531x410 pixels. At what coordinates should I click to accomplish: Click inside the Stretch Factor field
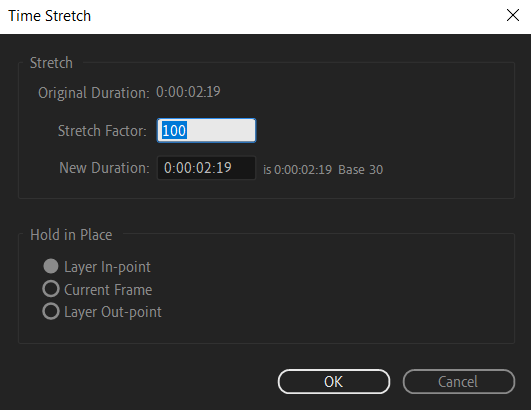[206, 130]
